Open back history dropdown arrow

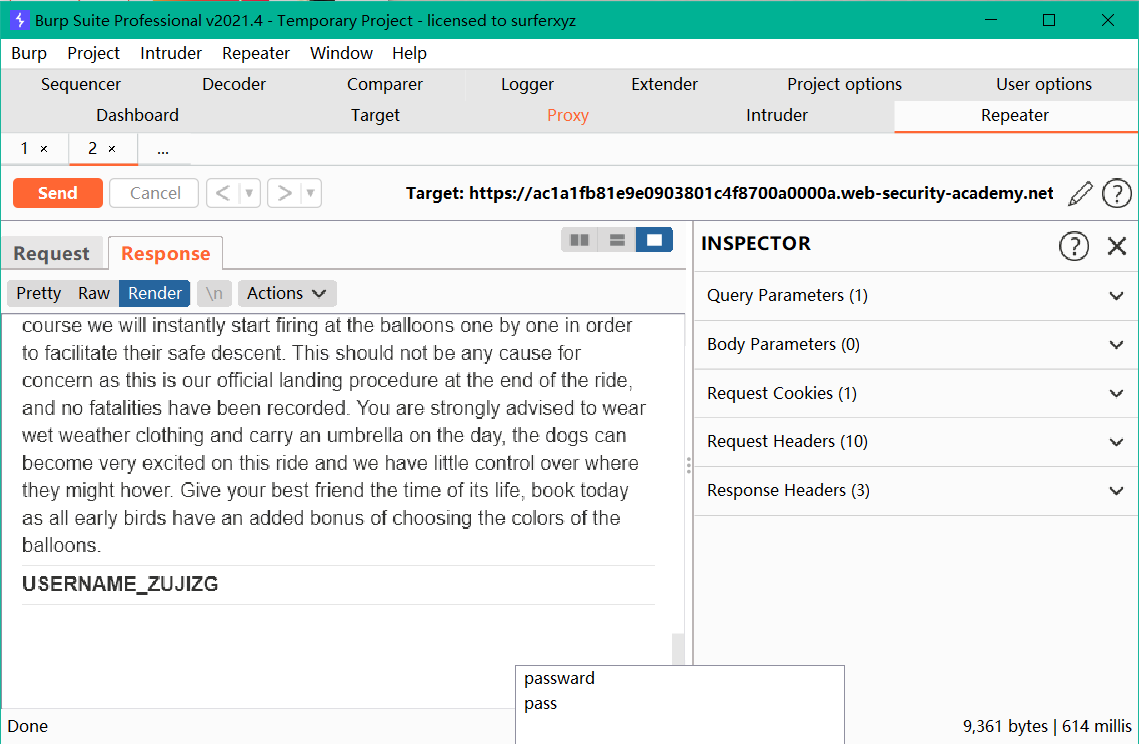click(249, 193)
